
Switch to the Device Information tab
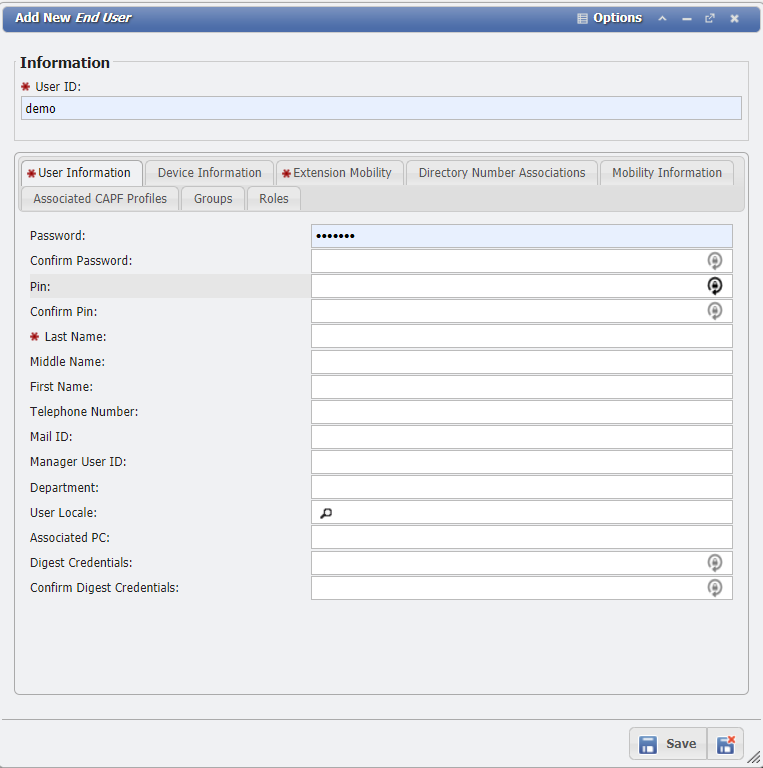click(x=209, y=173)
